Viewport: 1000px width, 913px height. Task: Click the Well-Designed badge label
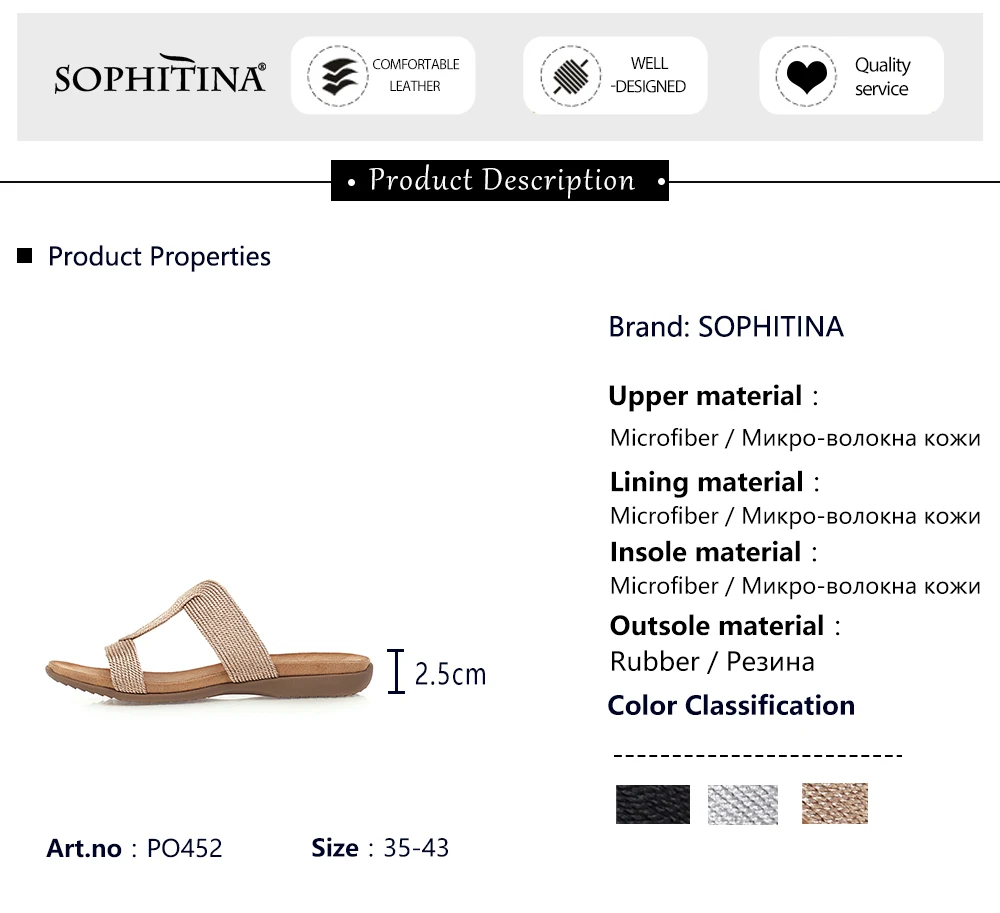click(x=649, y=75)
